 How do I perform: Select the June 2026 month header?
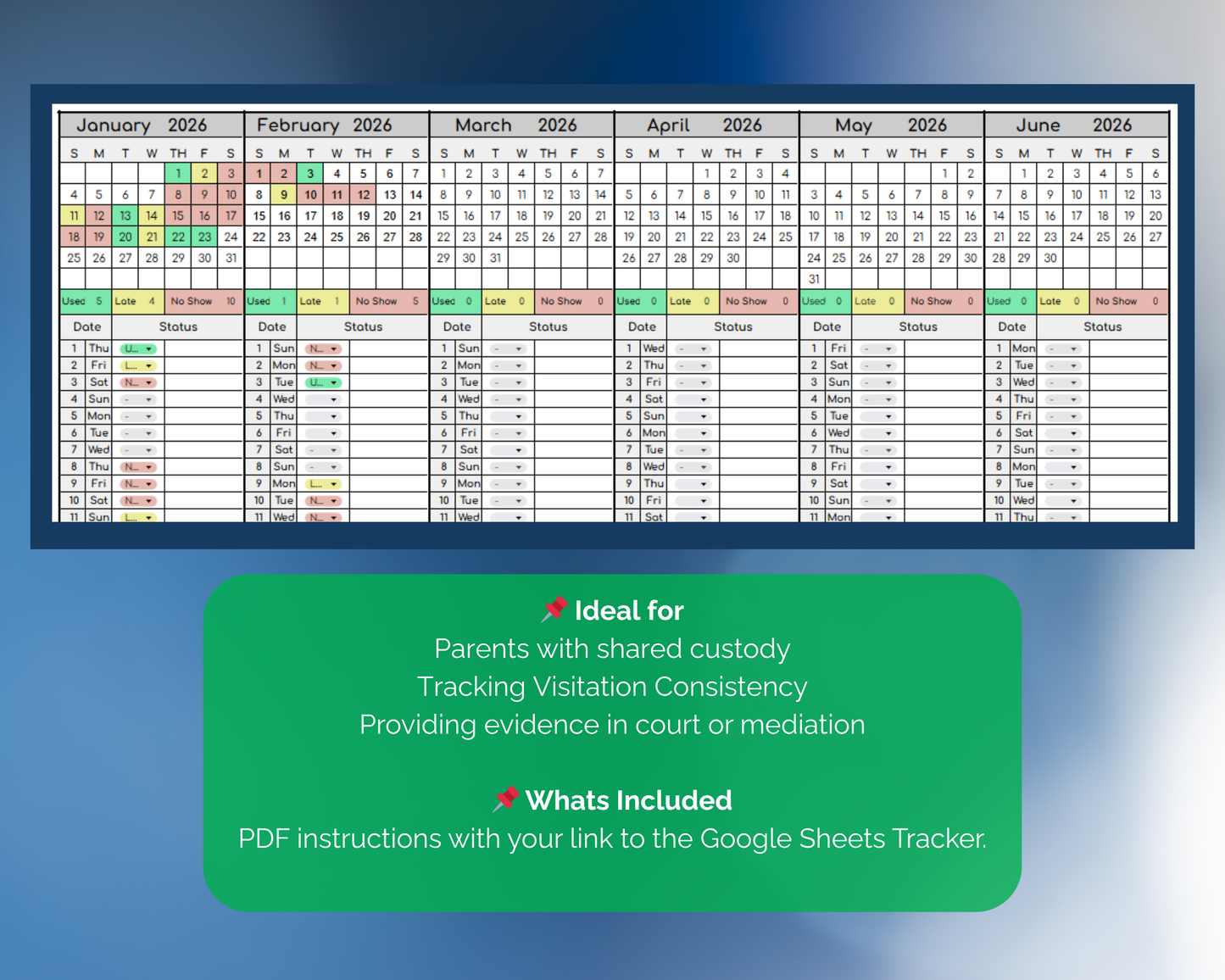pos(1076,125)
